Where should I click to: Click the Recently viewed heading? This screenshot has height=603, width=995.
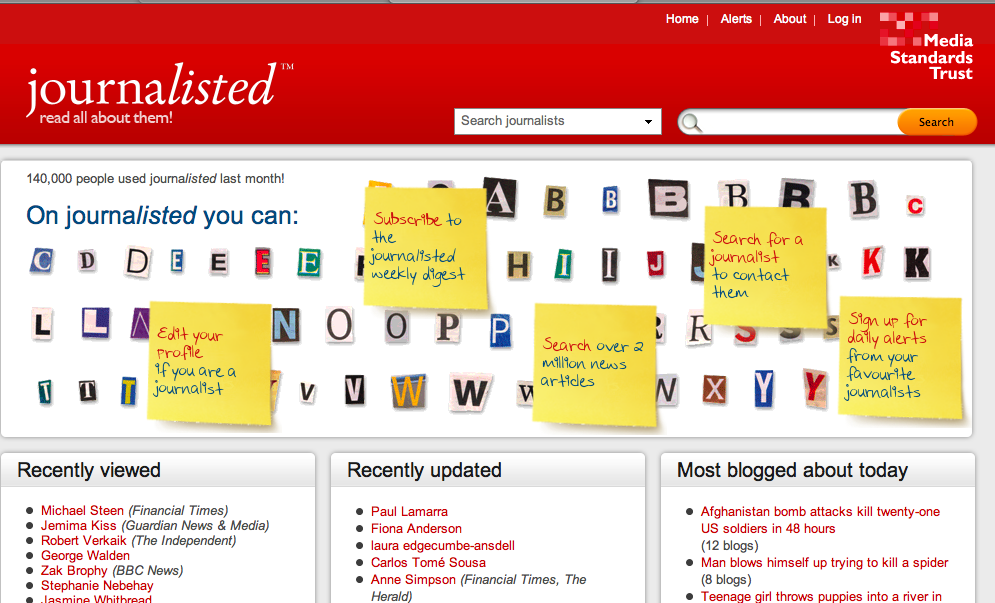pyautogui.click(x=89, y=470)
